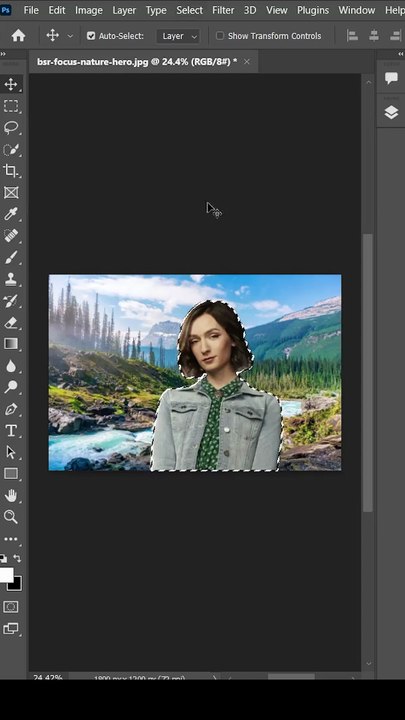Viewport: 405px width, 720px height.
Task: Select the Path Selection tool
Action: (x=11, y=452)
